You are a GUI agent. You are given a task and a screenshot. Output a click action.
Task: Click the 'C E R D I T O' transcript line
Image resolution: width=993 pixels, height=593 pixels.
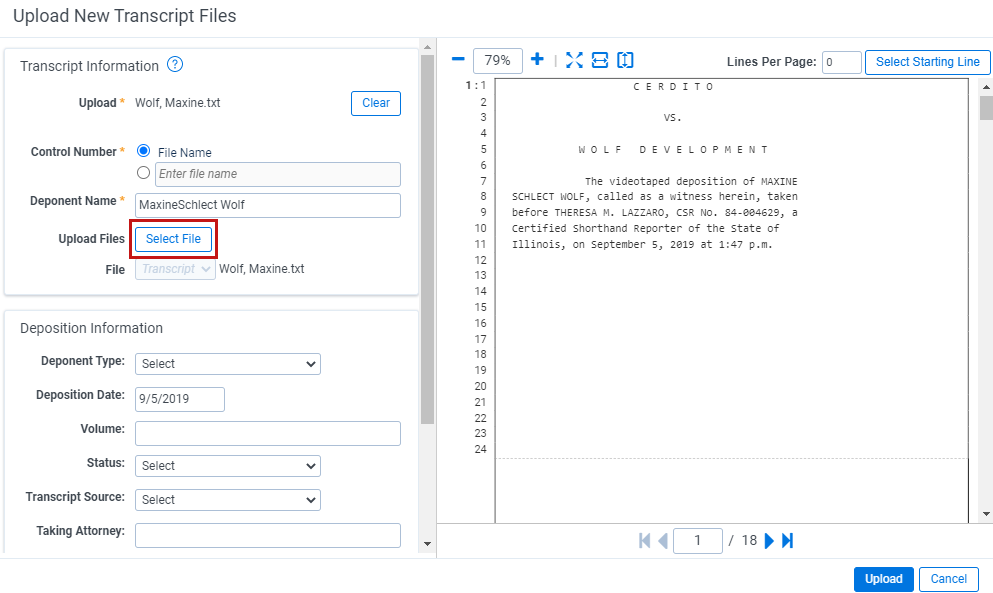673,87
